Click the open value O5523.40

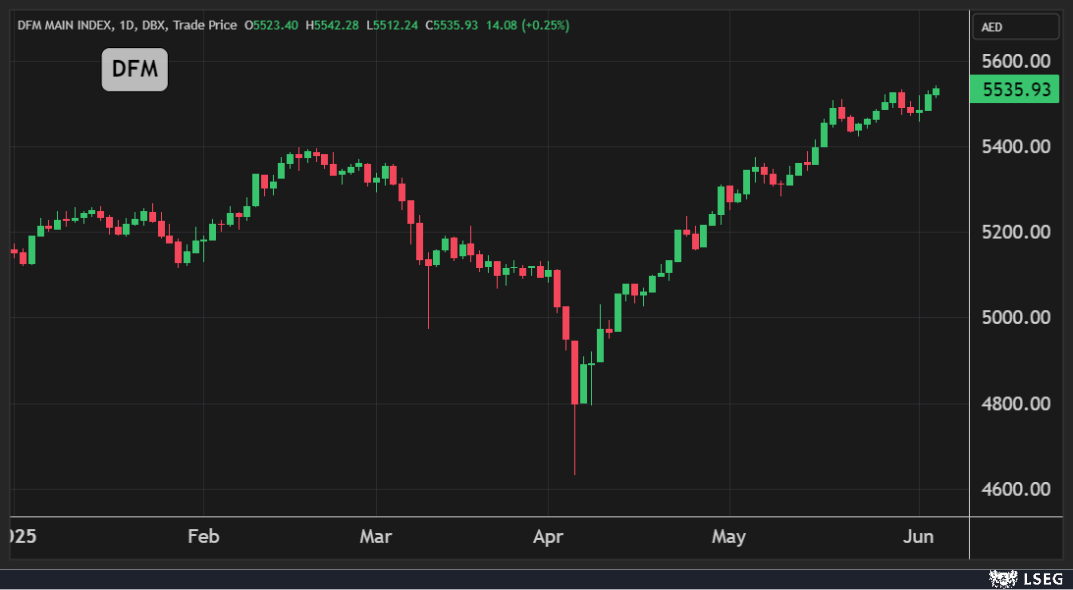(x=271, y=25)
